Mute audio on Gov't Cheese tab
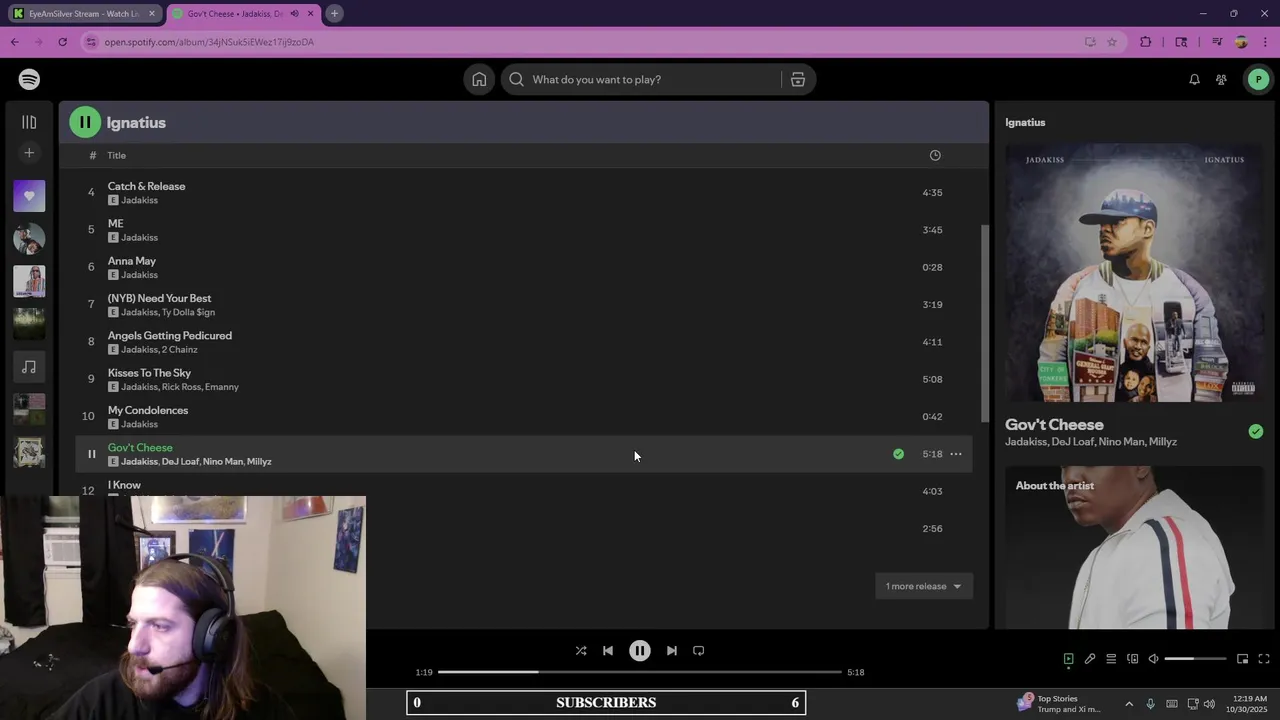The height and width of the screenshot is (720, 1280). [294, 14]
